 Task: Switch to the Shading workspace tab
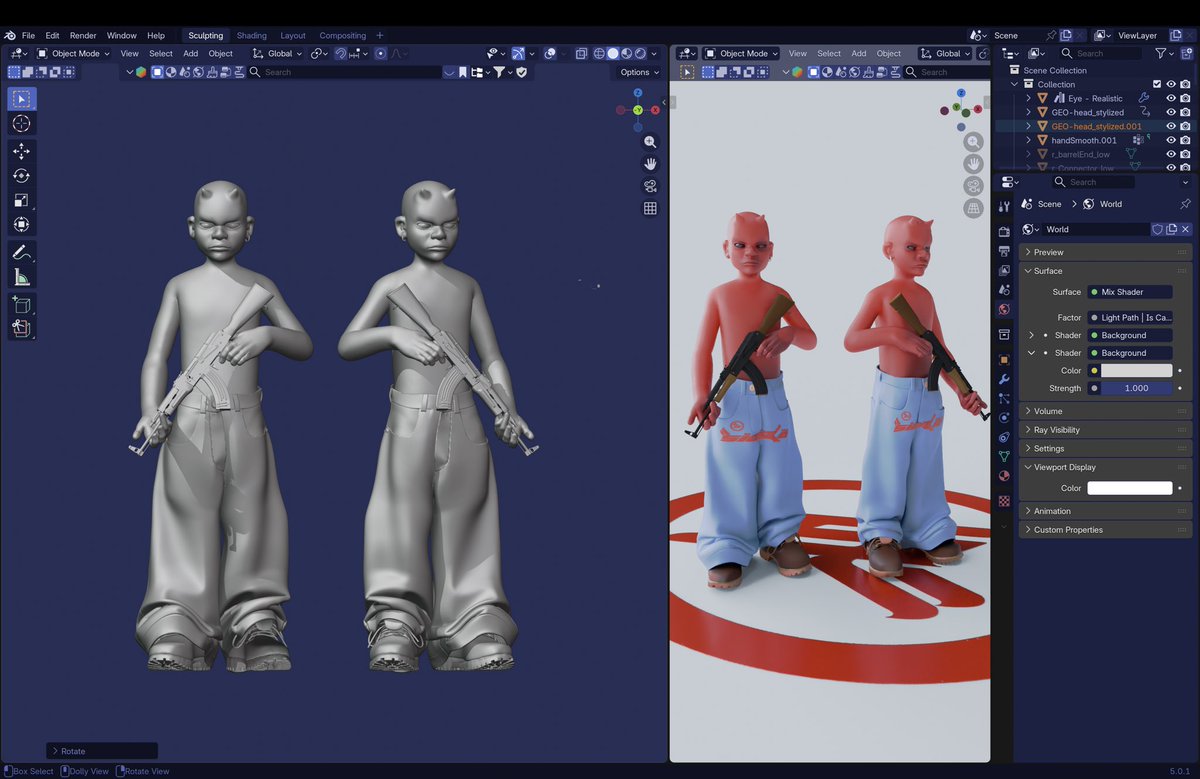point(251,35)
